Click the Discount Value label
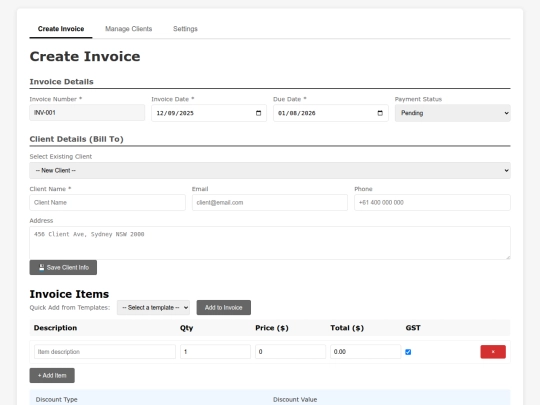 [295, 399]
